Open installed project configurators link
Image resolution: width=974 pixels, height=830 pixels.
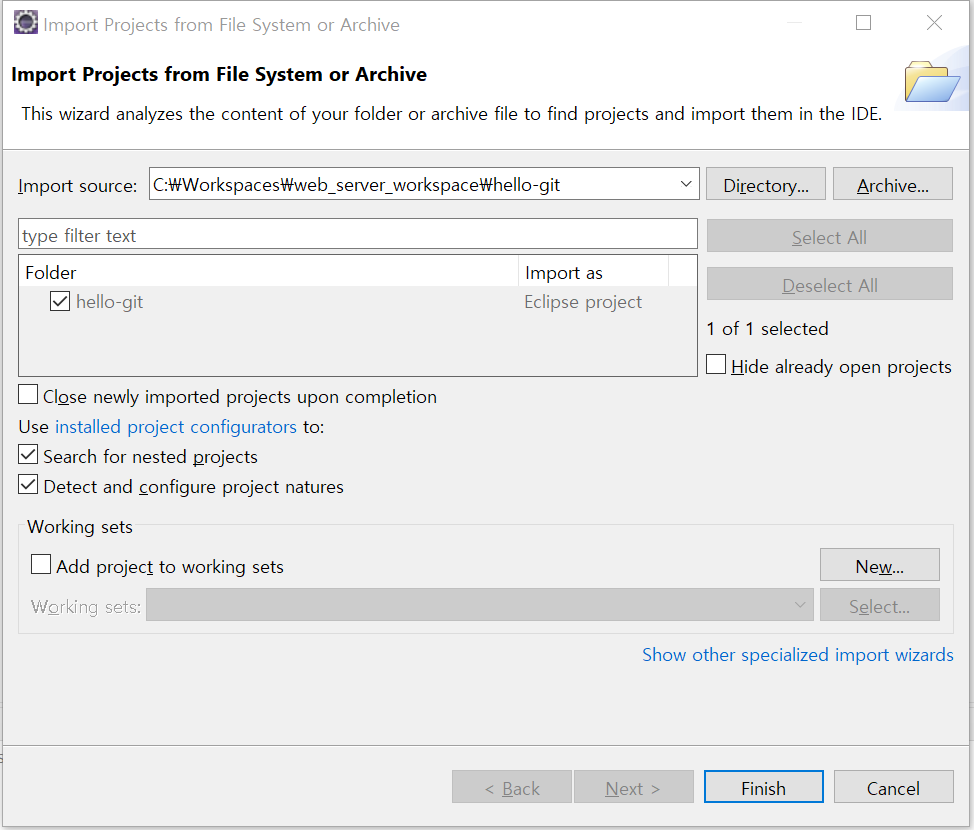pos(176,427)
